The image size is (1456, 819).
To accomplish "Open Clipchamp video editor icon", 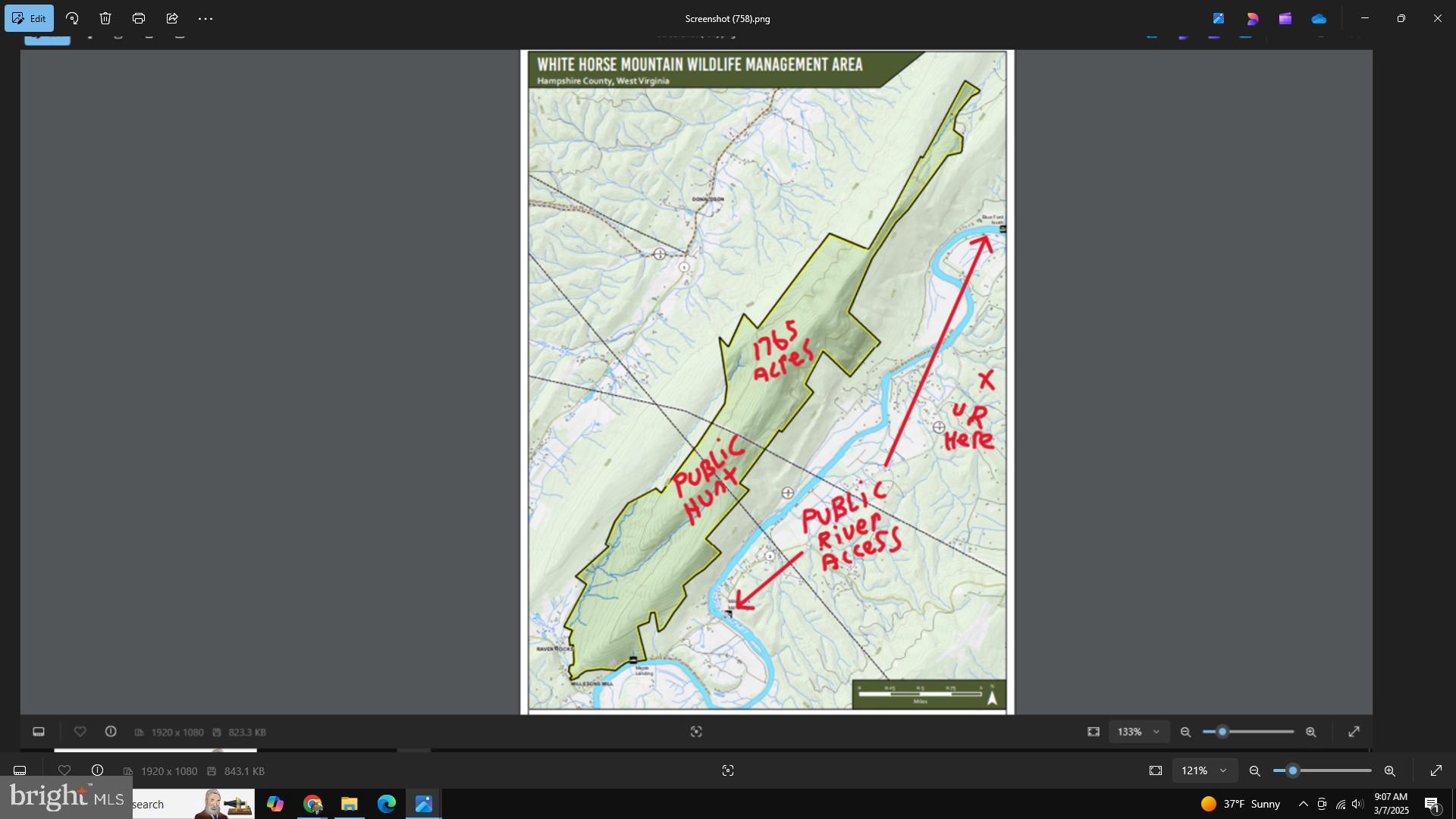I will point(1285,18).
